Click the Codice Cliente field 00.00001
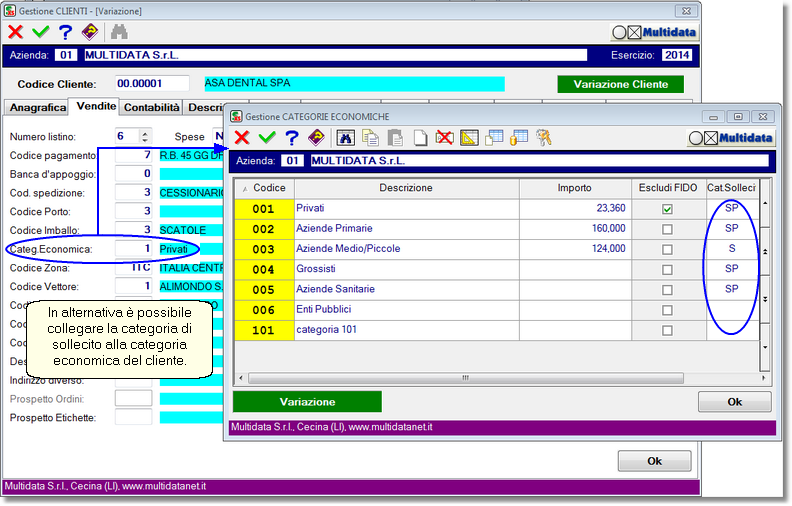This screenshot has width=792, height=506. tap(152, 83)
